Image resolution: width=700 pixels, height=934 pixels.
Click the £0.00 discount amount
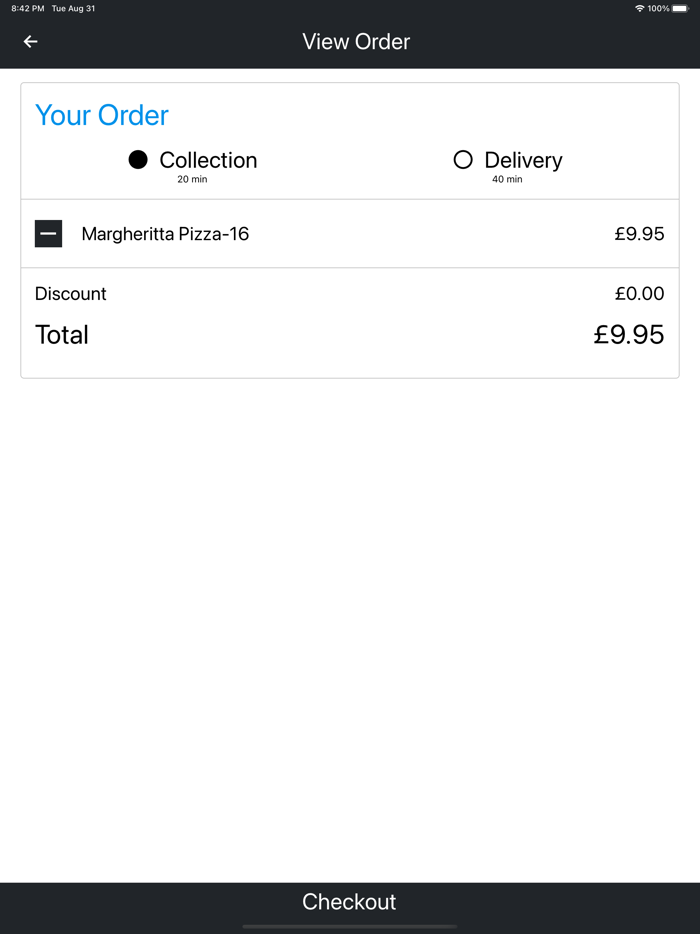(639, 294)
